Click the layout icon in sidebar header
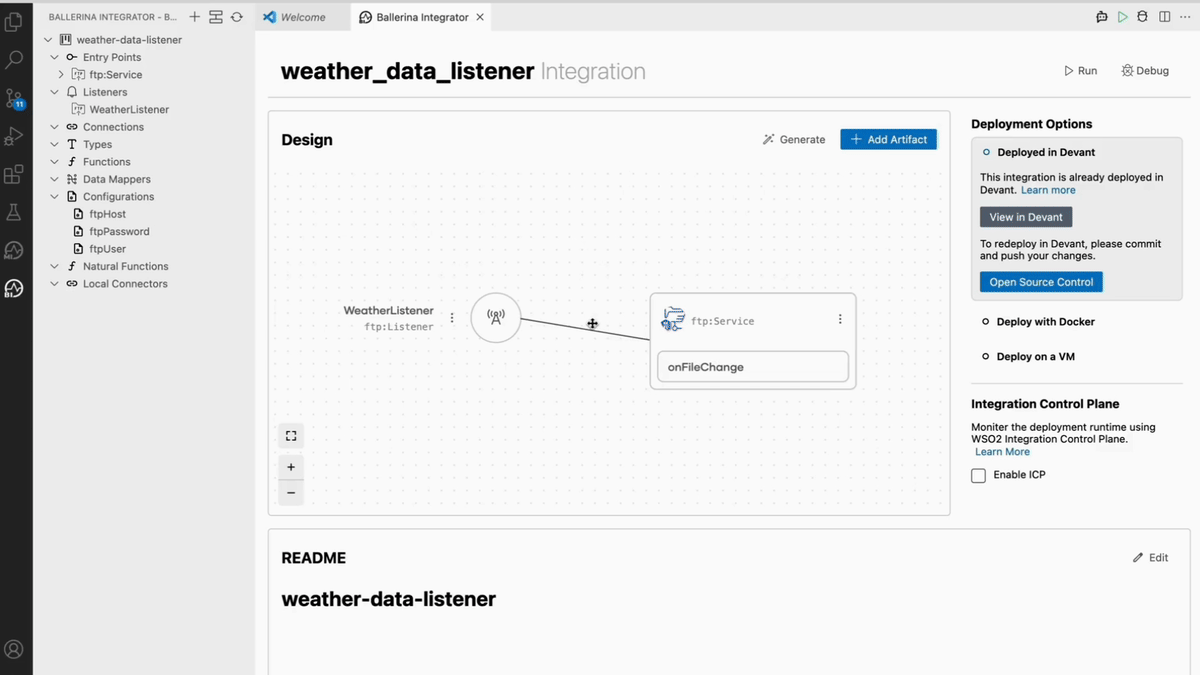Image resolution: width=1200 pixels, height=675 pixels. [216, 17]
